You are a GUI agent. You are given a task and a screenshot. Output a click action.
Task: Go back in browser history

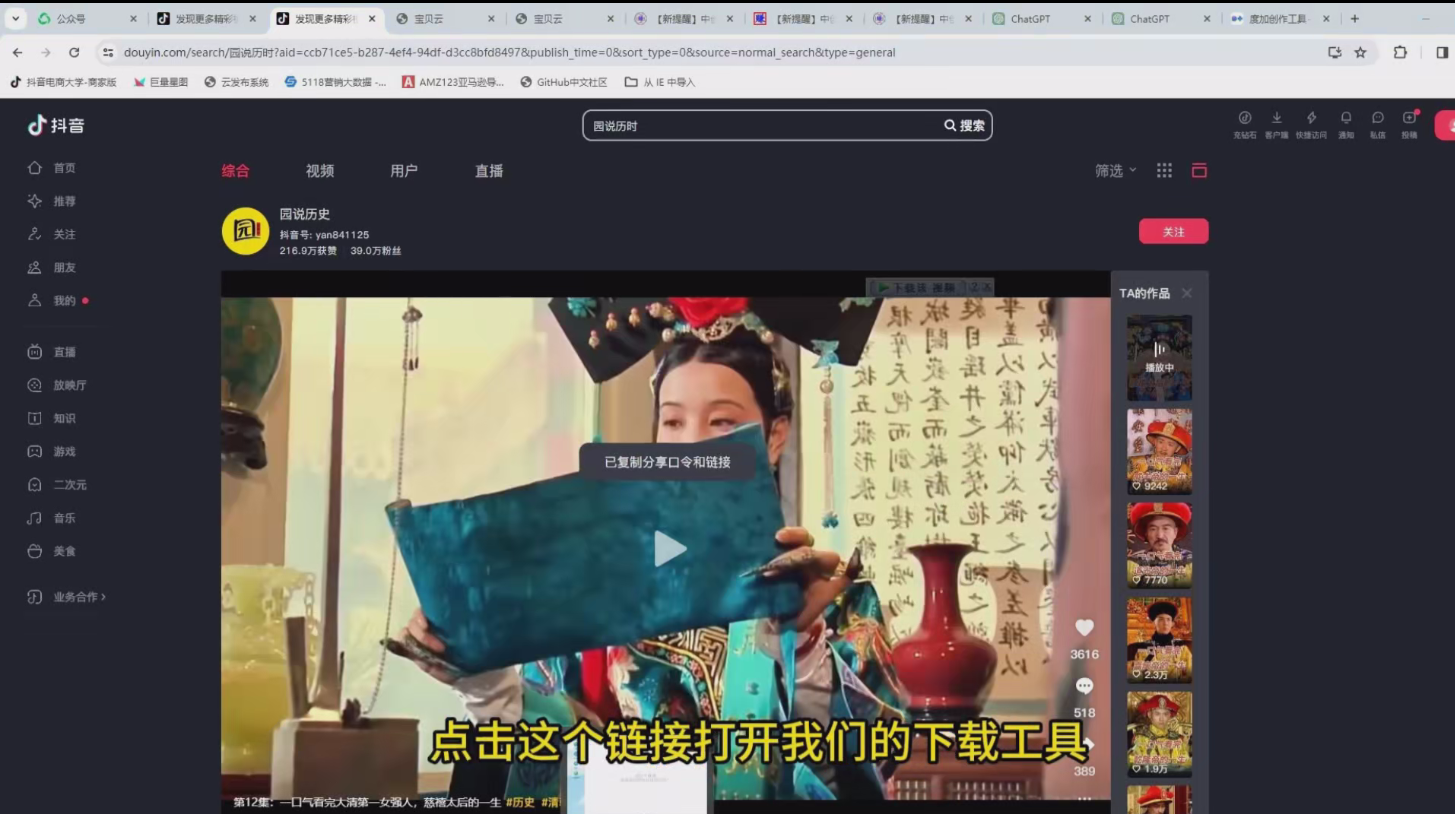click(17, 52)
